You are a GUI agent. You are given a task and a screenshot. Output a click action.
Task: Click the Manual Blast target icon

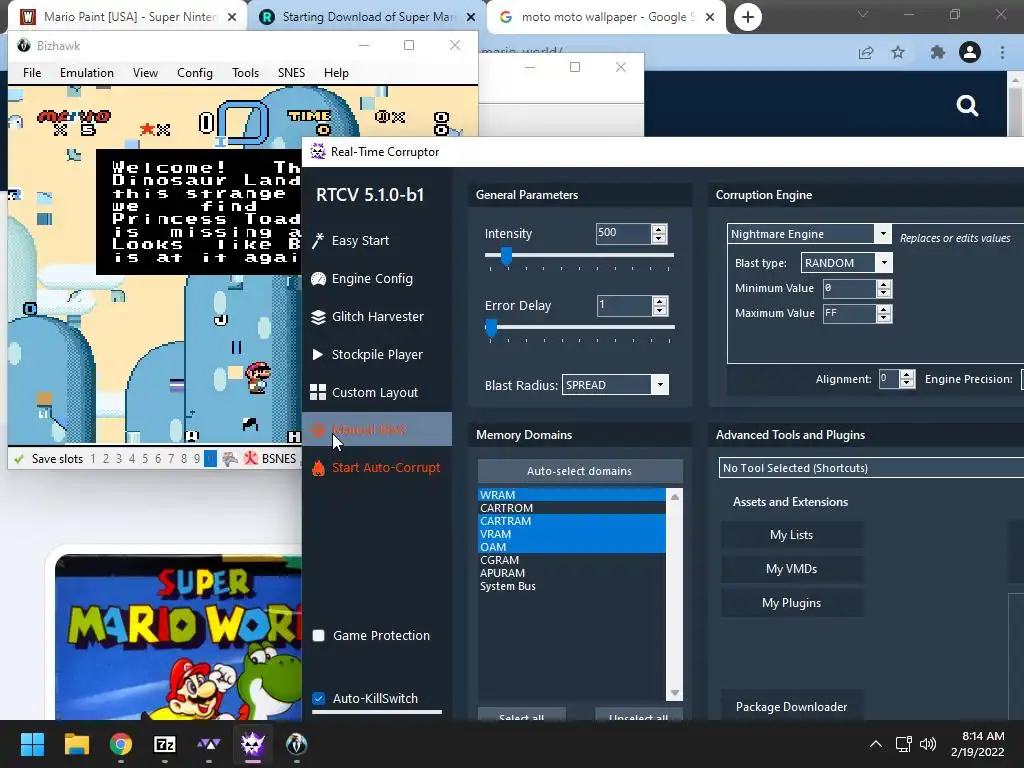point(318,430)
